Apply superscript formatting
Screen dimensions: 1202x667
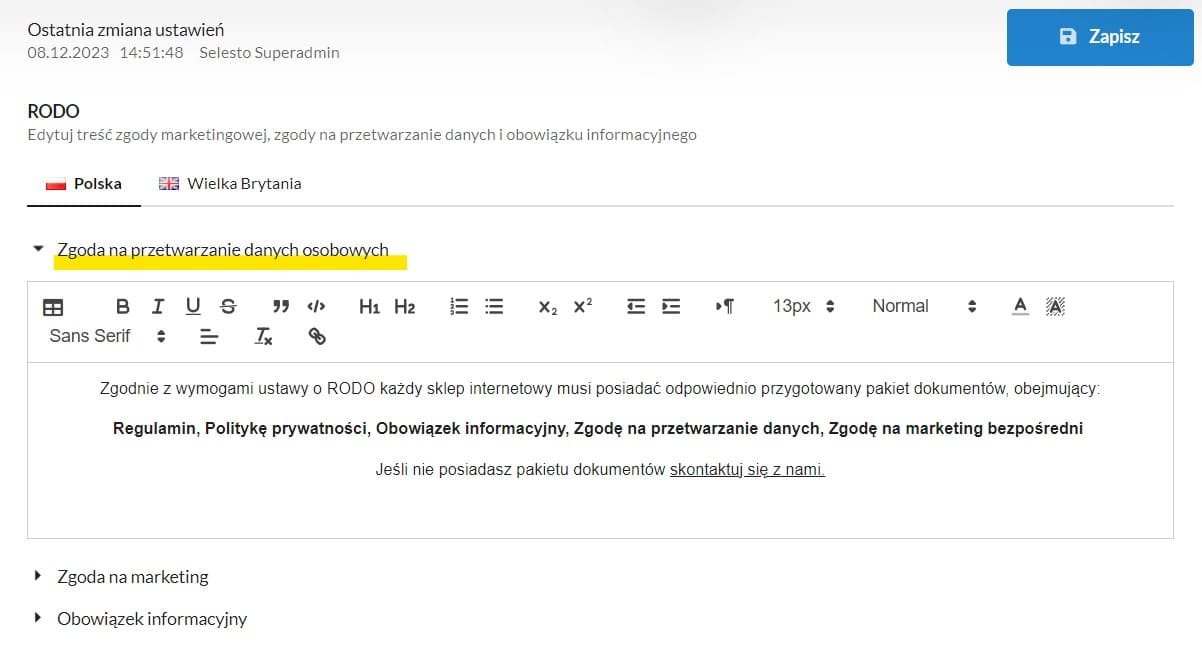(x=583, y=307)
